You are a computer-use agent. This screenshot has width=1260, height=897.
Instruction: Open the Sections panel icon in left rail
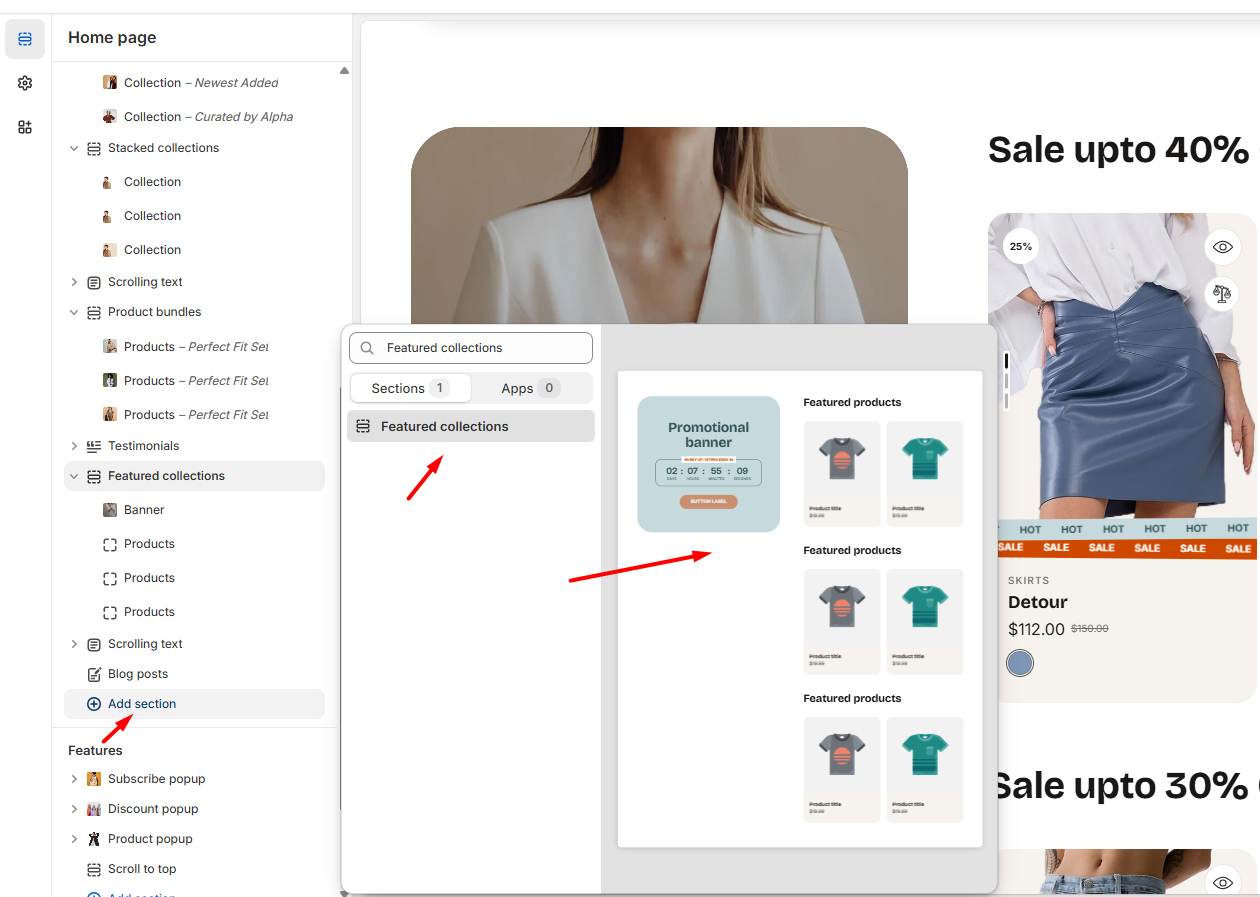coord(25,39)
